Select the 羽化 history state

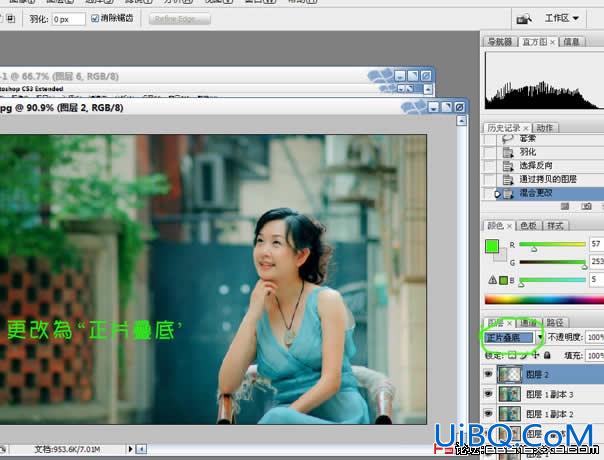click(543, 152)
